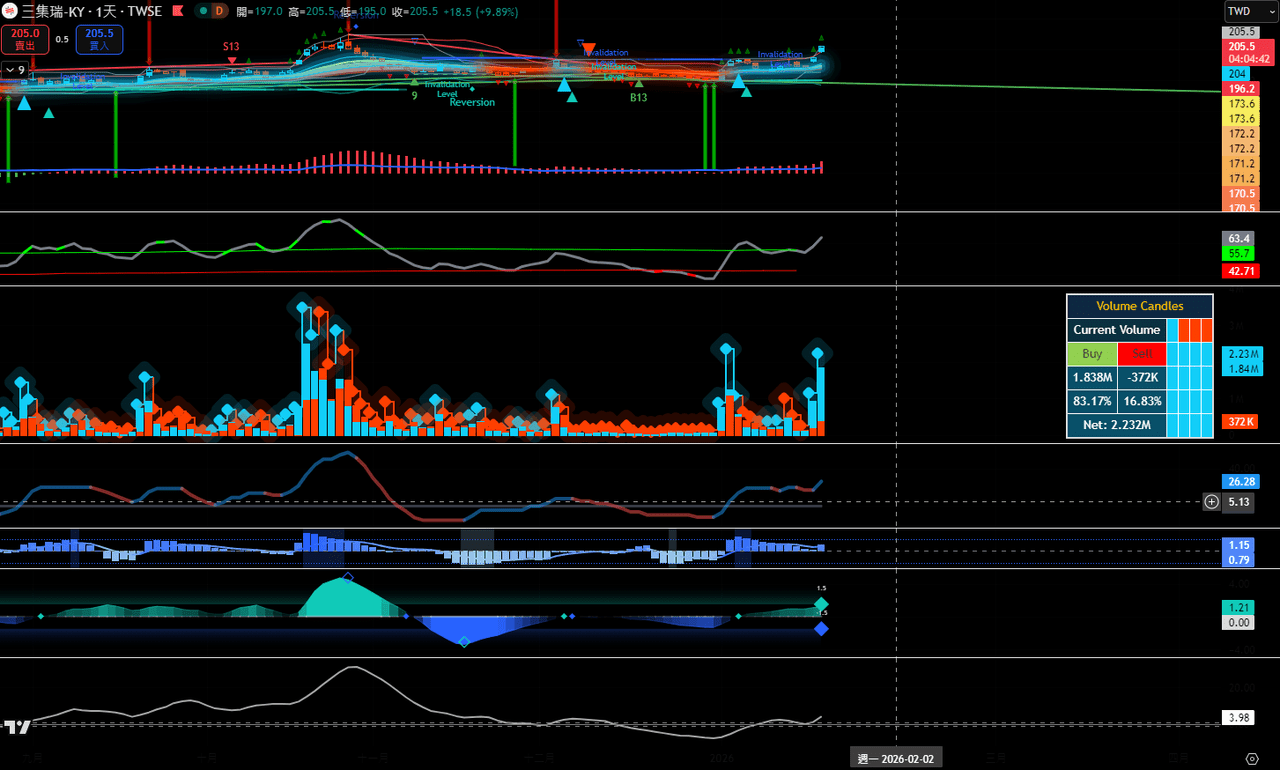Click the 205.0 賣出 sell button
Screen dimensions: 1280x770
(x=25, y=39)
